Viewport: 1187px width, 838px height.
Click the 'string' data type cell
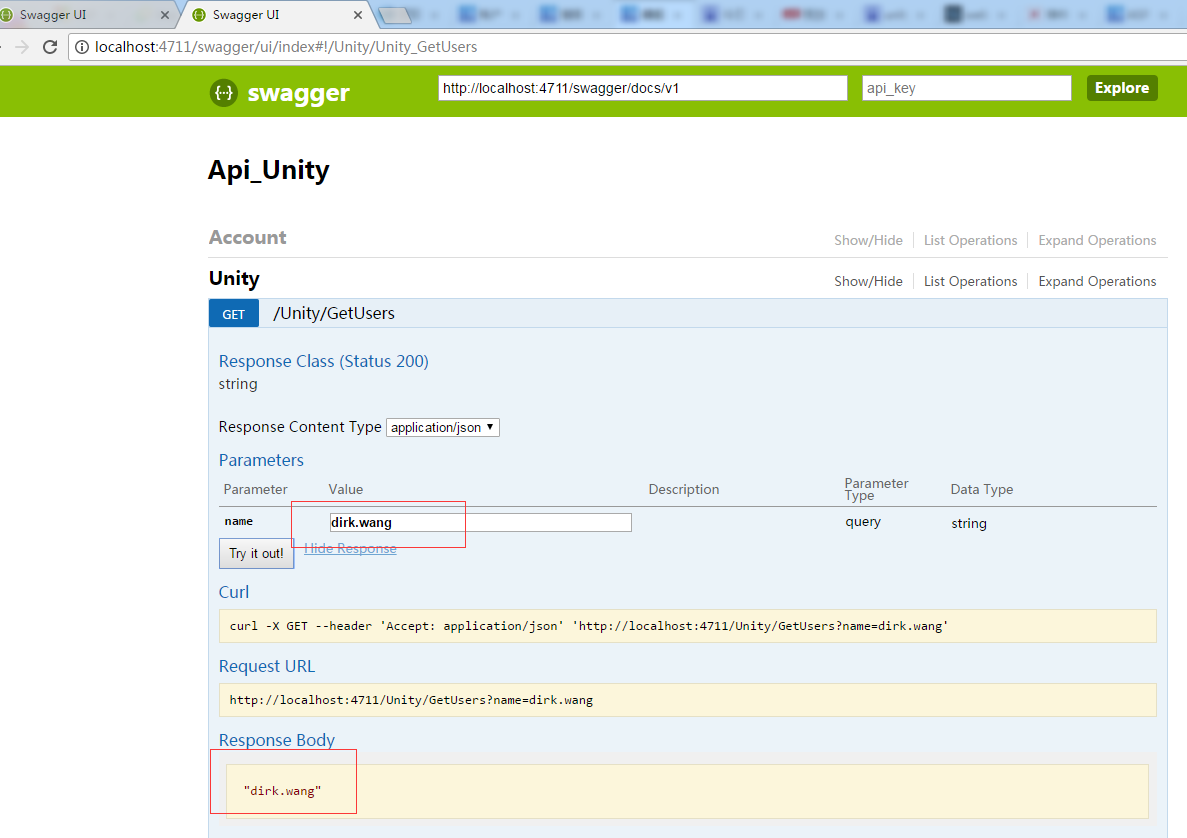969,523
